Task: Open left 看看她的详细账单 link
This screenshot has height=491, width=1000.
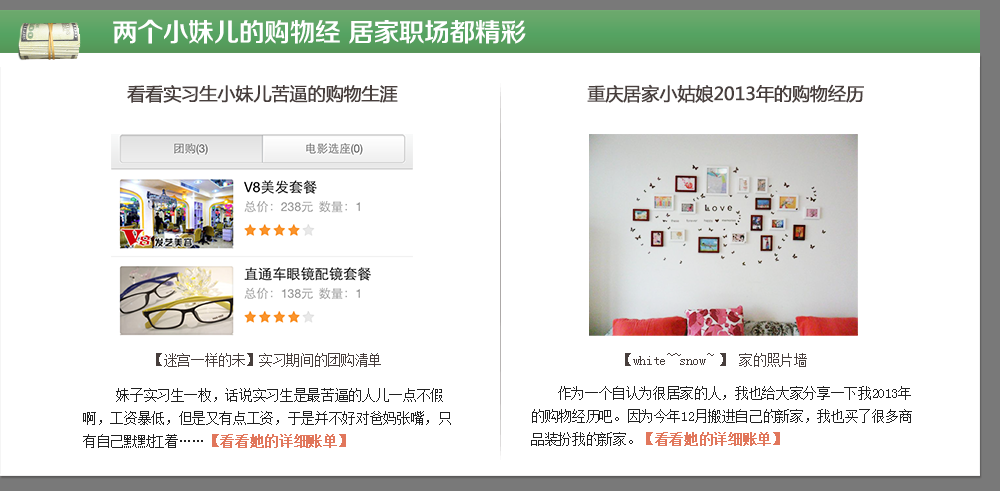Action: point(279,441)
